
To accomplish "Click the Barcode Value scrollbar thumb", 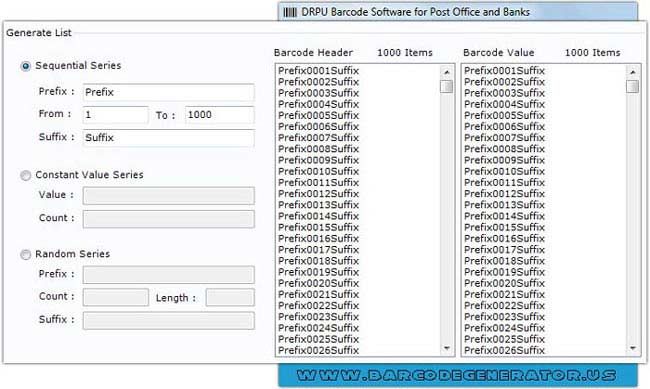I will tap(633, 87).
